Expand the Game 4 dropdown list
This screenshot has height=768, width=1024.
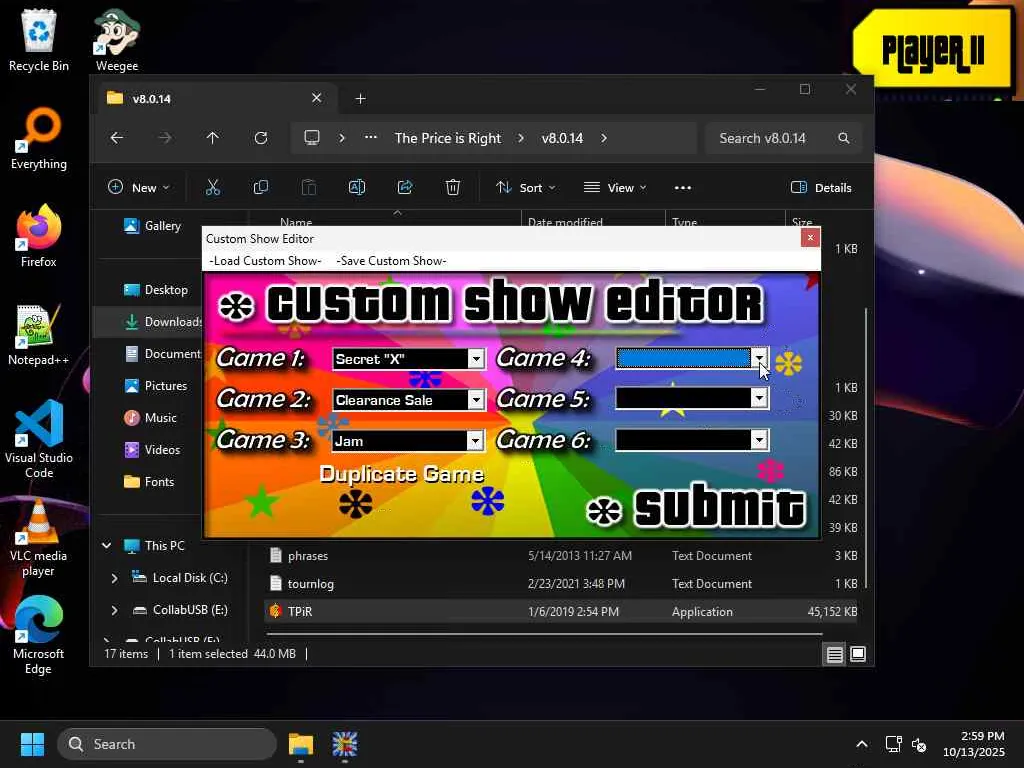tap(759, 358)
